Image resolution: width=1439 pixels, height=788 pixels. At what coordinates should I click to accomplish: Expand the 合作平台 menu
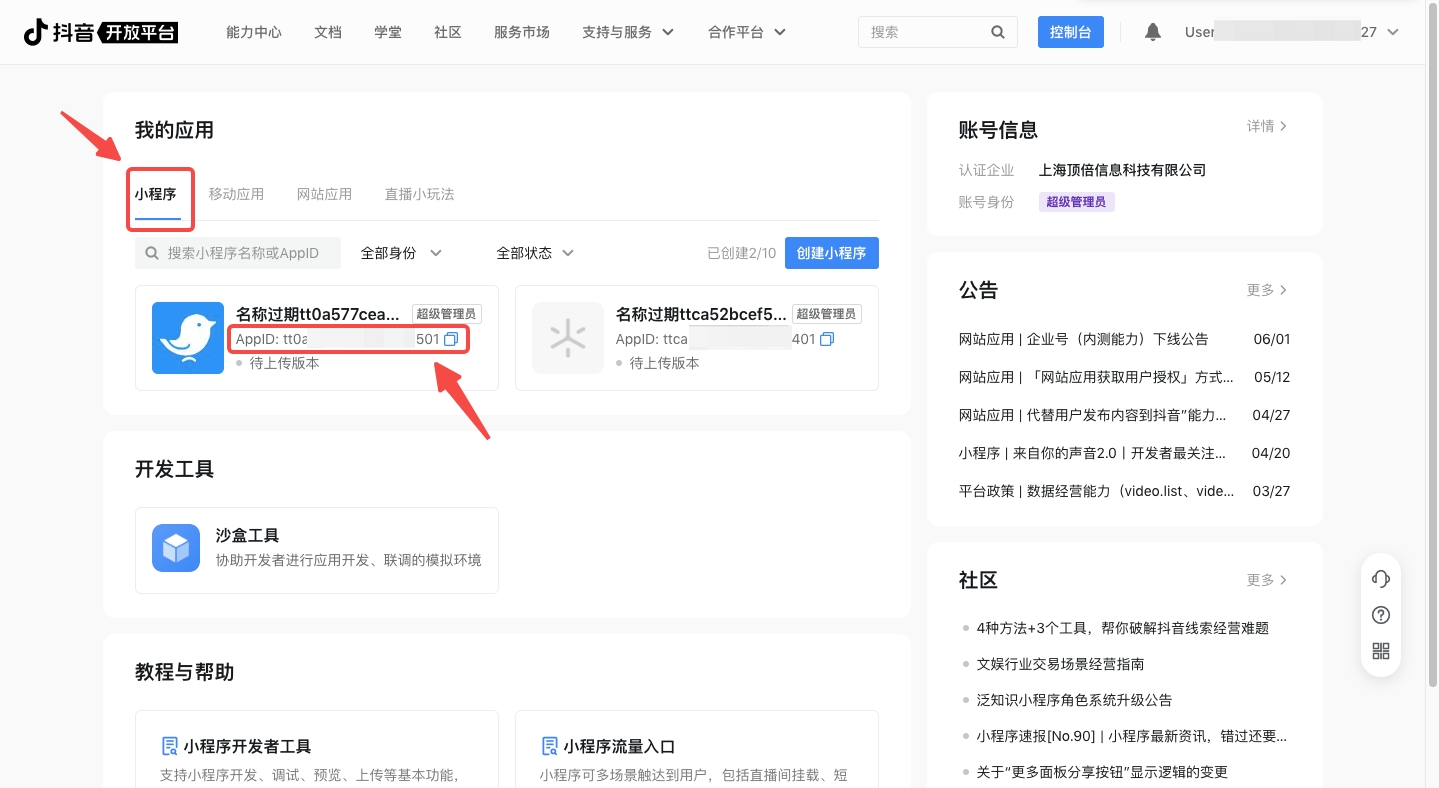click(x=747, y=32)
